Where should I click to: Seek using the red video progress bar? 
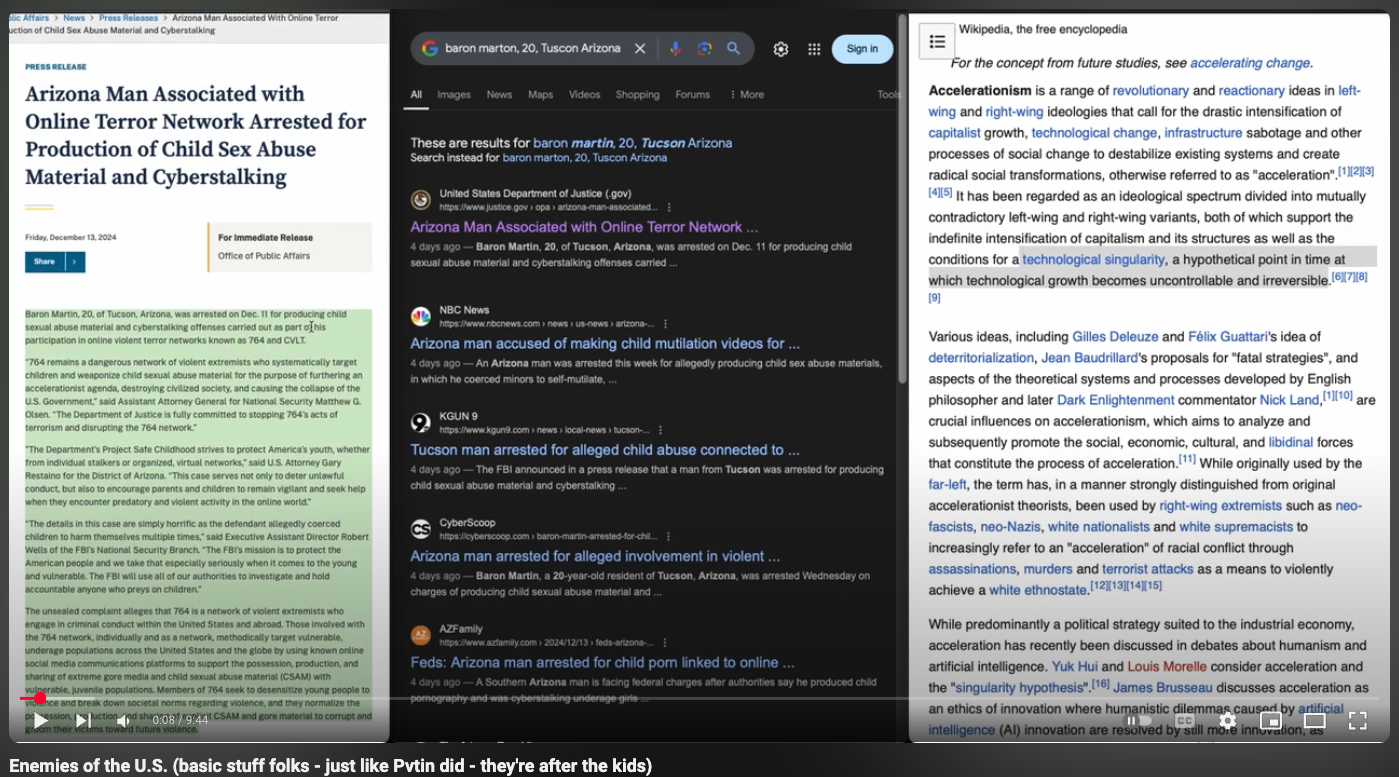698,698
